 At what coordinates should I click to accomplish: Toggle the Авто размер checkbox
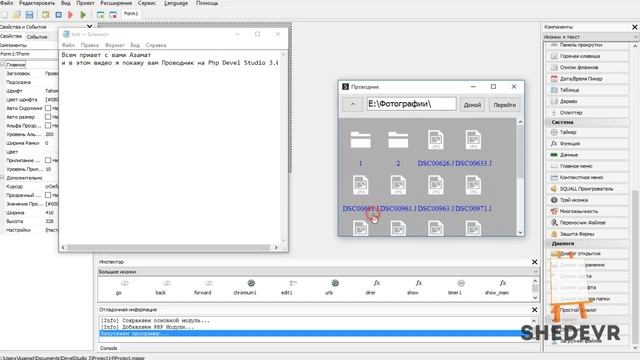point(48,117)
